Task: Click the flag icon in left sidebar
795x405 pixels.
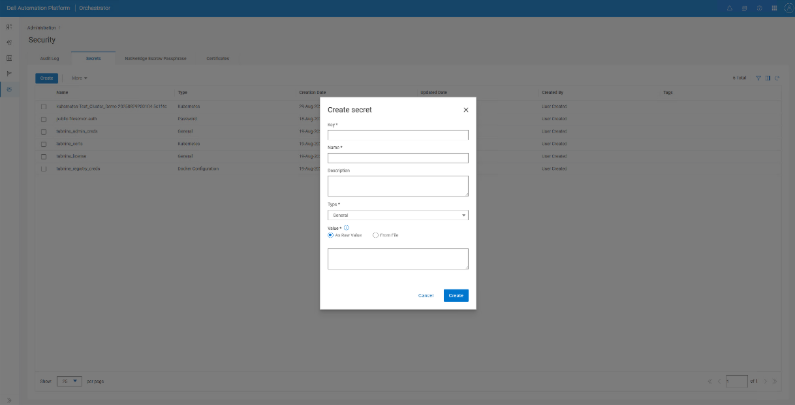Action: click(9, 74)
